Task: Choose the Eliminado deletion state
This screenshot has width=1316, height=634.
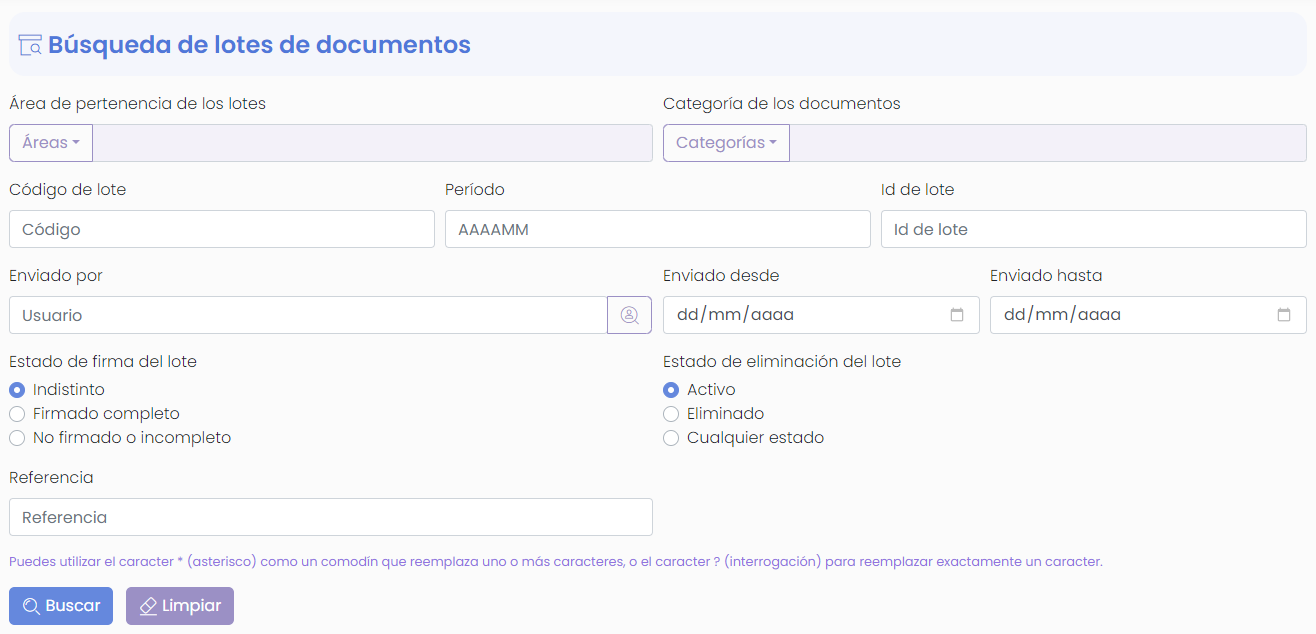Action: click(x=671, y=413)
